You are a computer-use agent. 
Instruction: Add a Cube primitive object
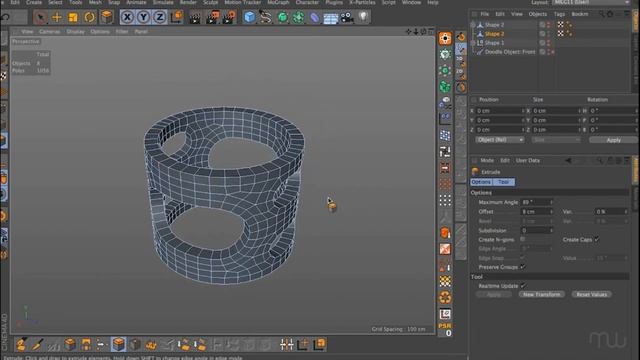[249, 17]
